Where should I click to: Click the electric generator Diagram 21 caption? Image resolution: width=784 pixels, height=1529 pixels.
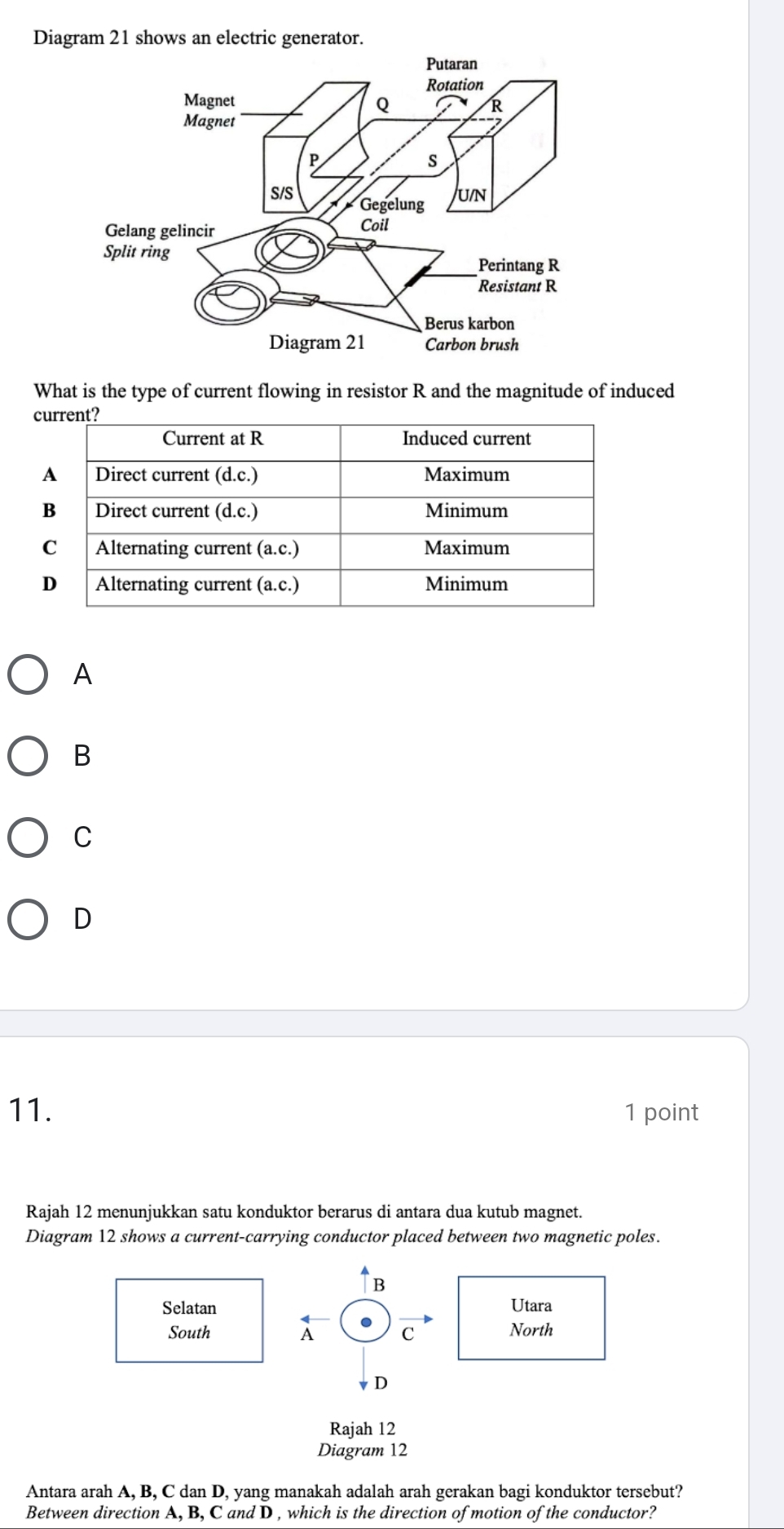(317, 342)
